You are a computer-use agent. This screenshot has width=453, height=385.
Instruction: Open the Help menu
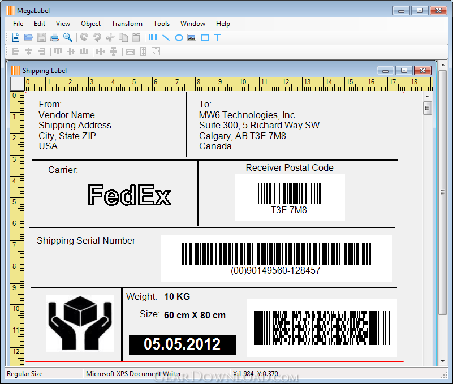coord(223,24)
